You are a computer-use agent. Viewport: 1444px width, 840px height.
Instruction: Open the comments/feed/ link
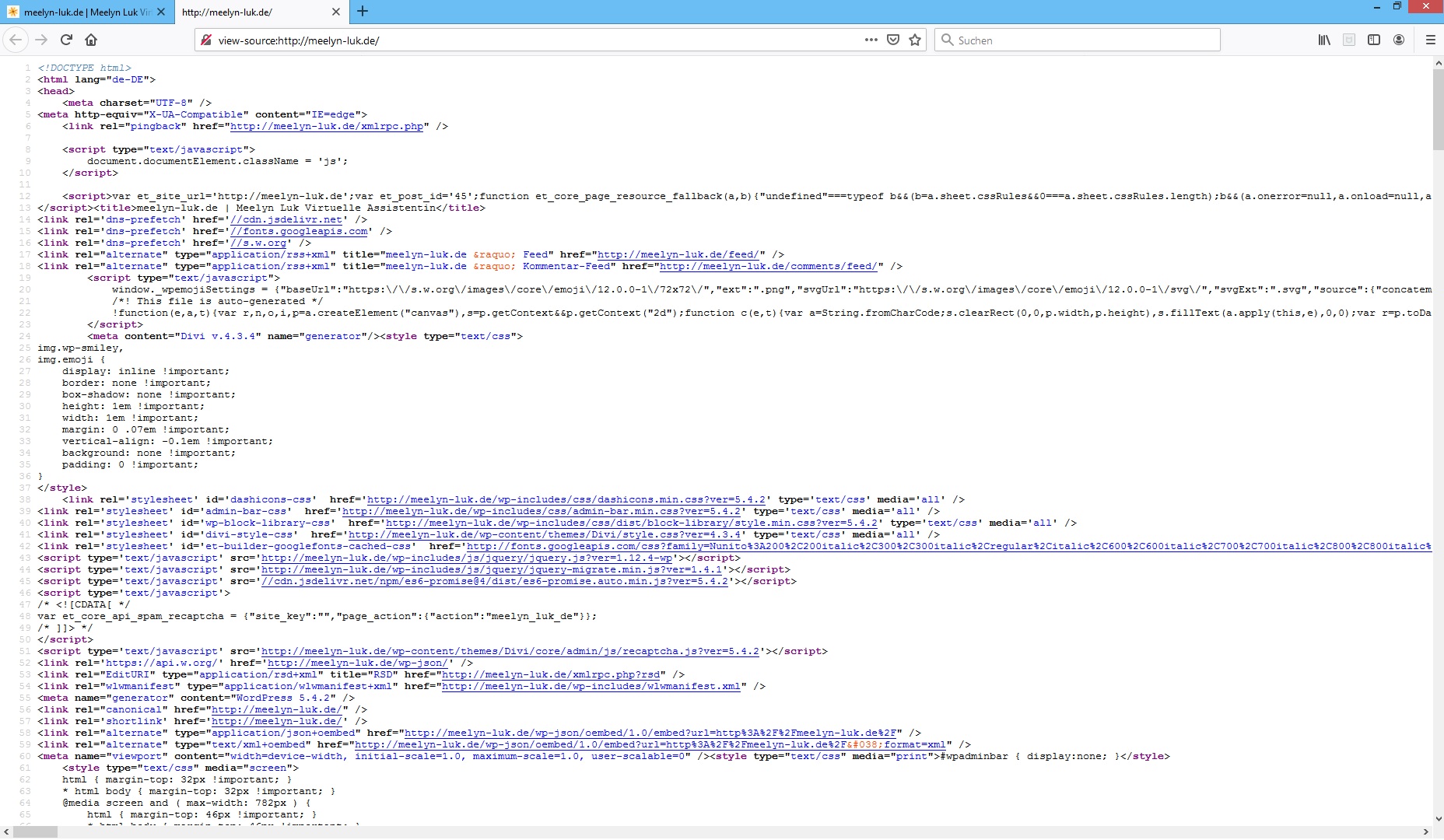pos(769,266)
